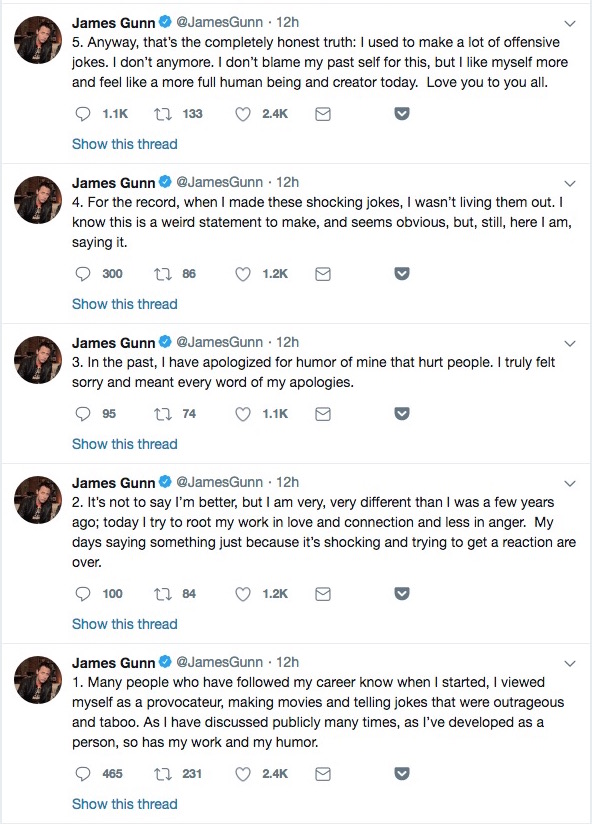Click the retweet icon on tweet 4

pyautogui.click(x=160, y=274)
